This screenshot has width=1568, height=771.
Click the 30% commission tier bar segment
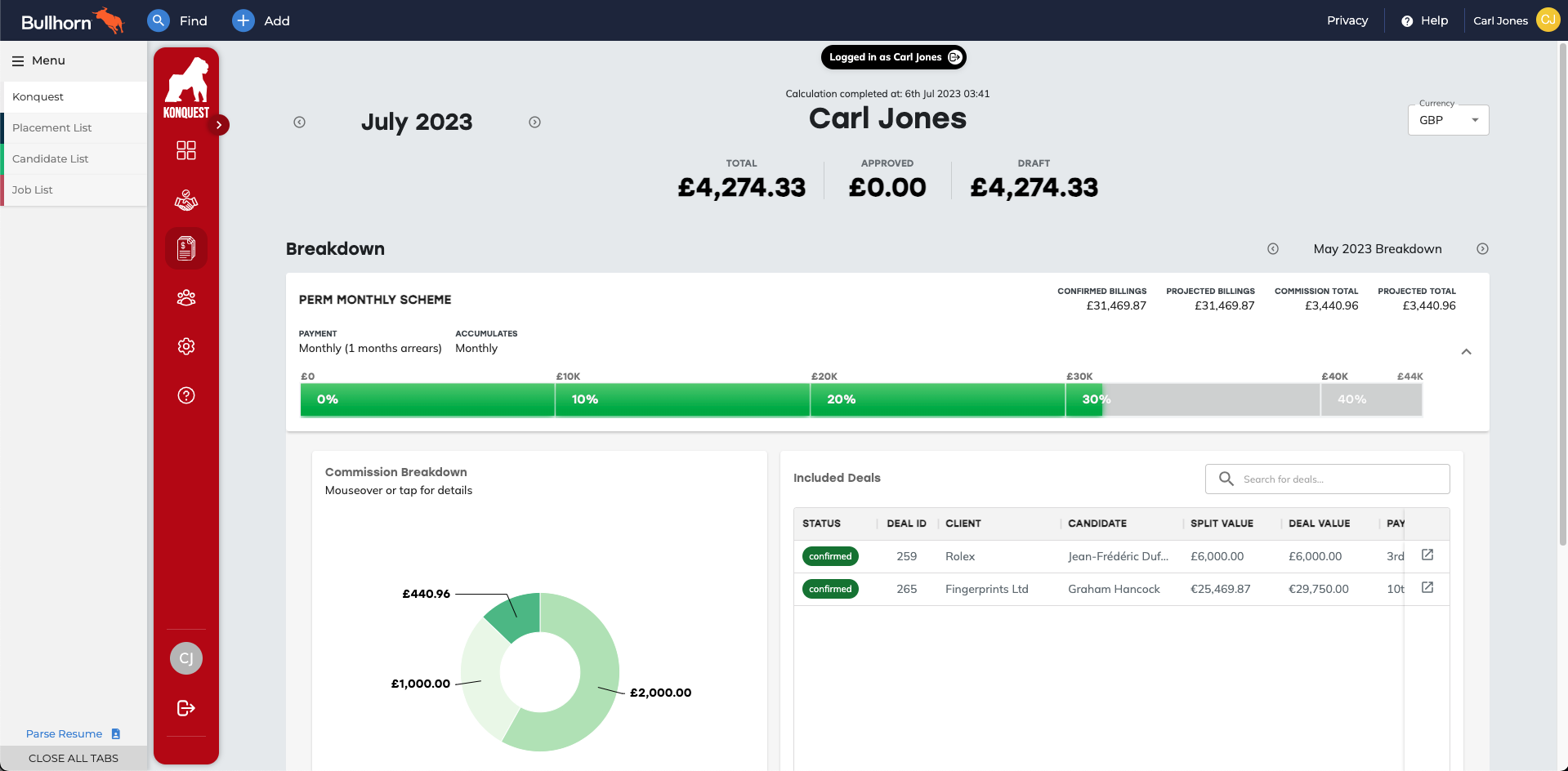click(x=1193, y=399)
